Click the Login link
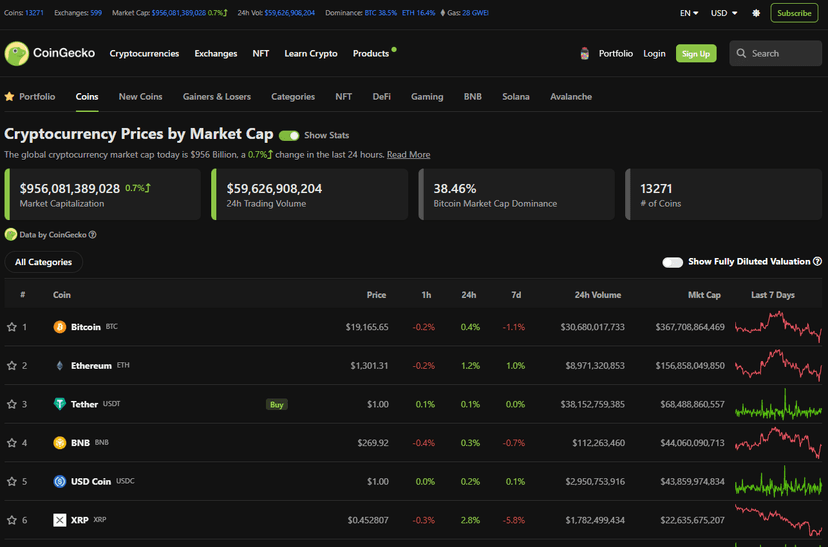 point(654,53)
